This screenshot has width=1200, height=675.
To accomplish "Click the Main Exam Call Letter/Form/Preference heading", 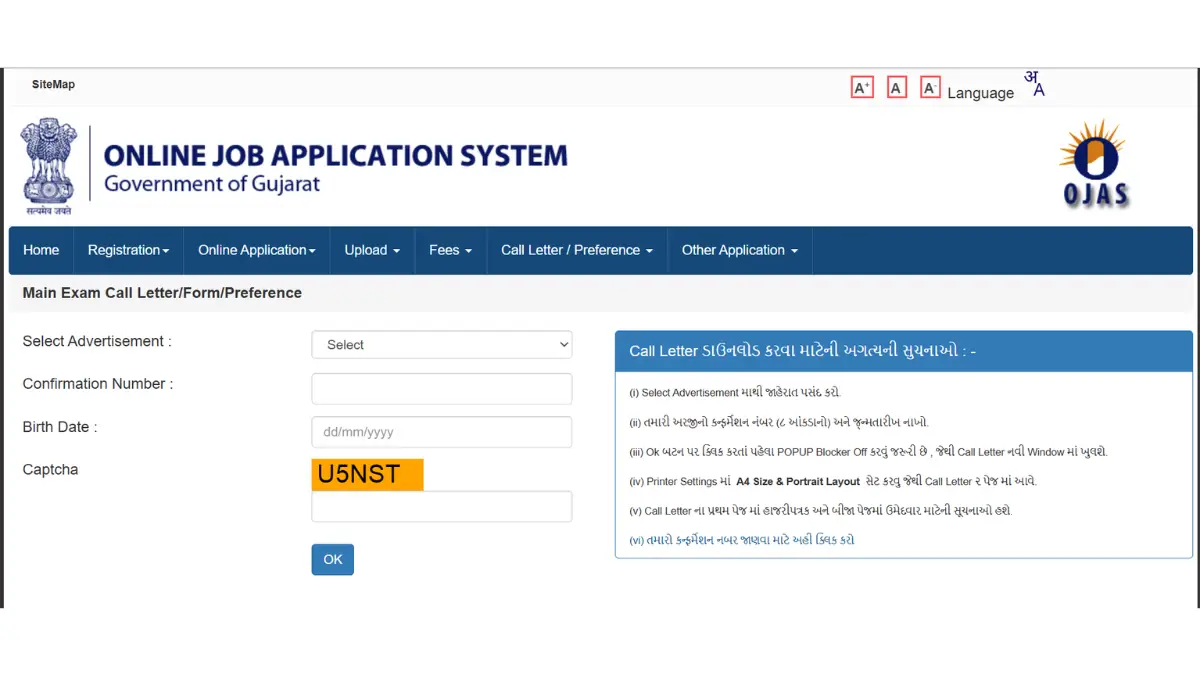I will [x=162, y=293].
